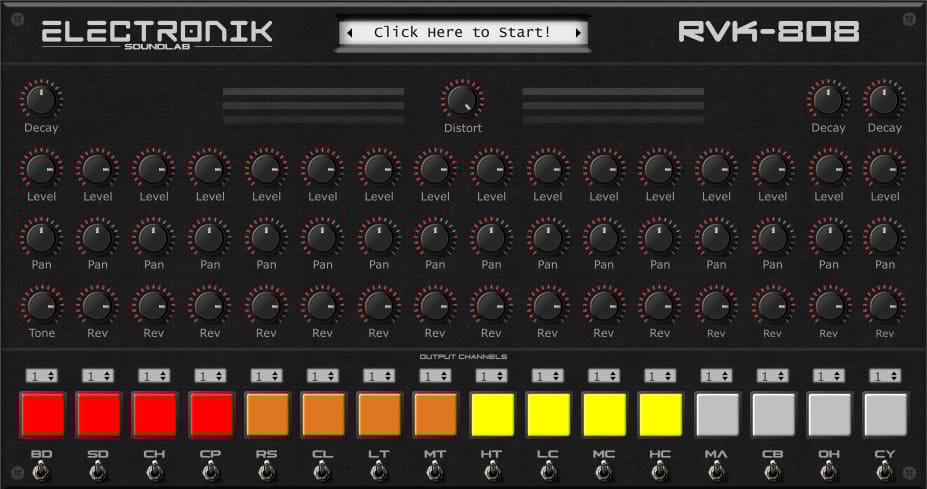Toggle the switch beneath the CL label
The height and width of the screenshot is (489, 927).
[x=323, y=471]
